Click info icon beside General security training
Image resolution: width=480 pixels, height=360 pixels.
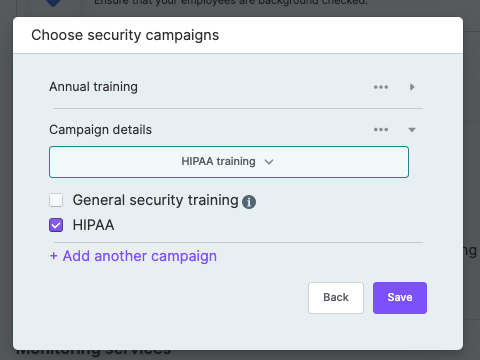tap(249, 202)
